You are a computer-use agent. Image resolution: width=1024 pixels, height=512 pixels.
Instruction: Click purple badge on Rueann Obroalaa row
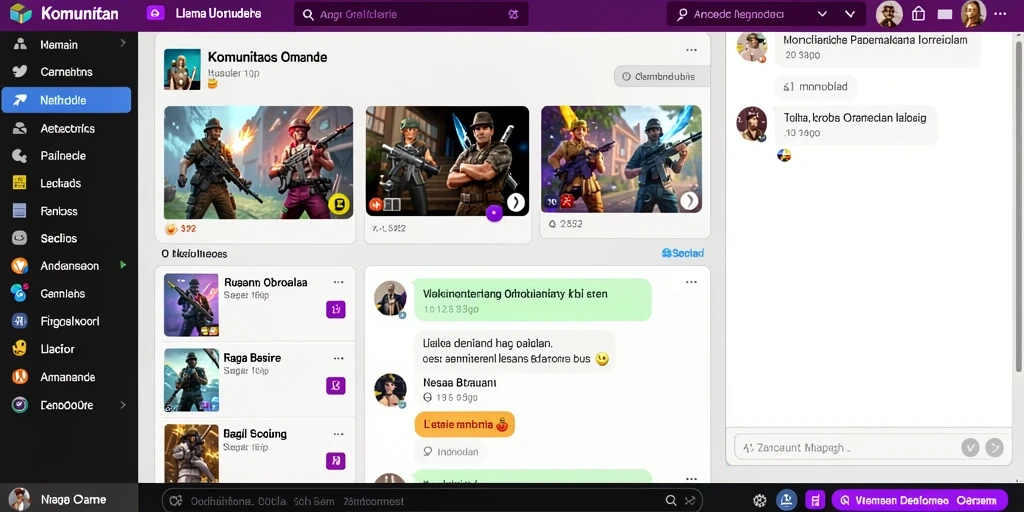pyautogui.click(x=336, y=310)
